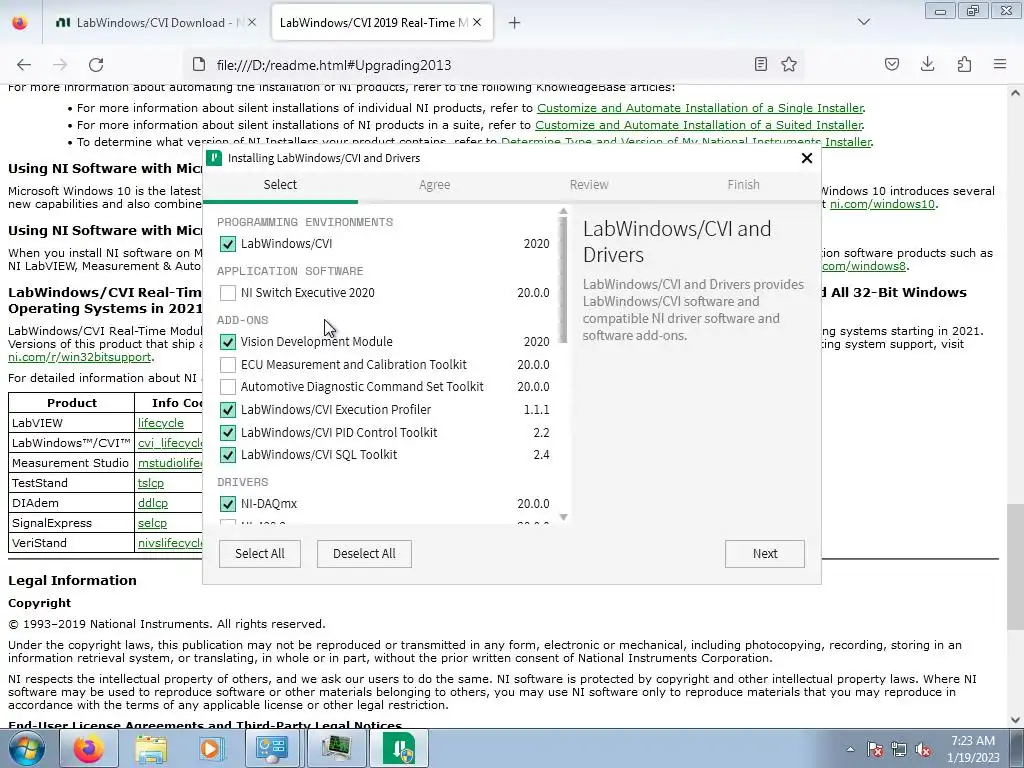The width and height of the screenshot is (1024, 768).
Task: Click the Firefox back arrow
Action: click(x=24, y=65)
